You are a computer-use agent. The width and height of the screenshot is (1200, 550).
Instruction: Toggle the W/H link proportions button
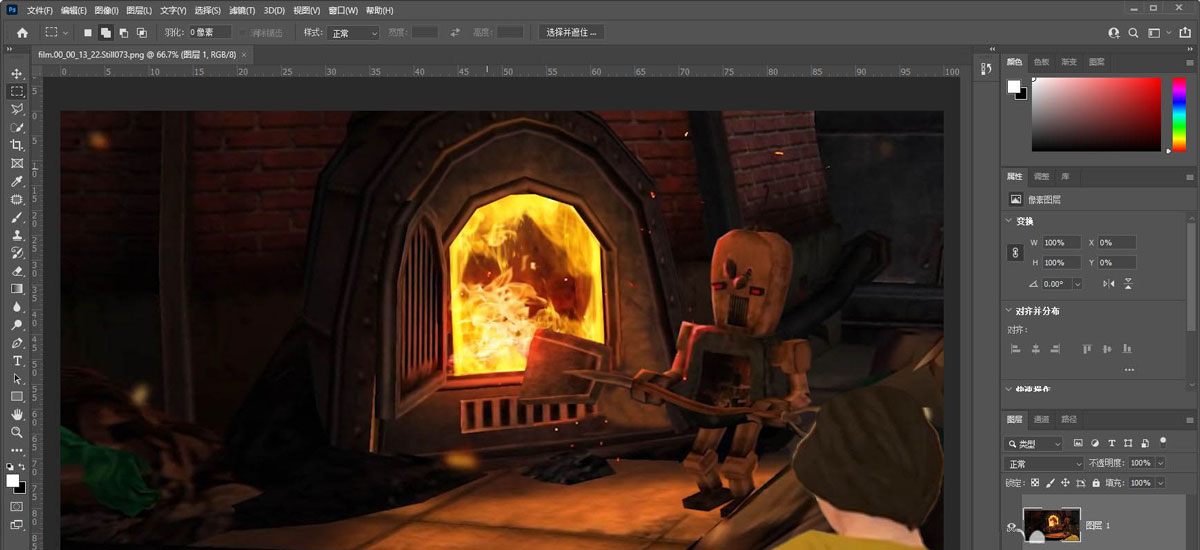click(1015, 253)
